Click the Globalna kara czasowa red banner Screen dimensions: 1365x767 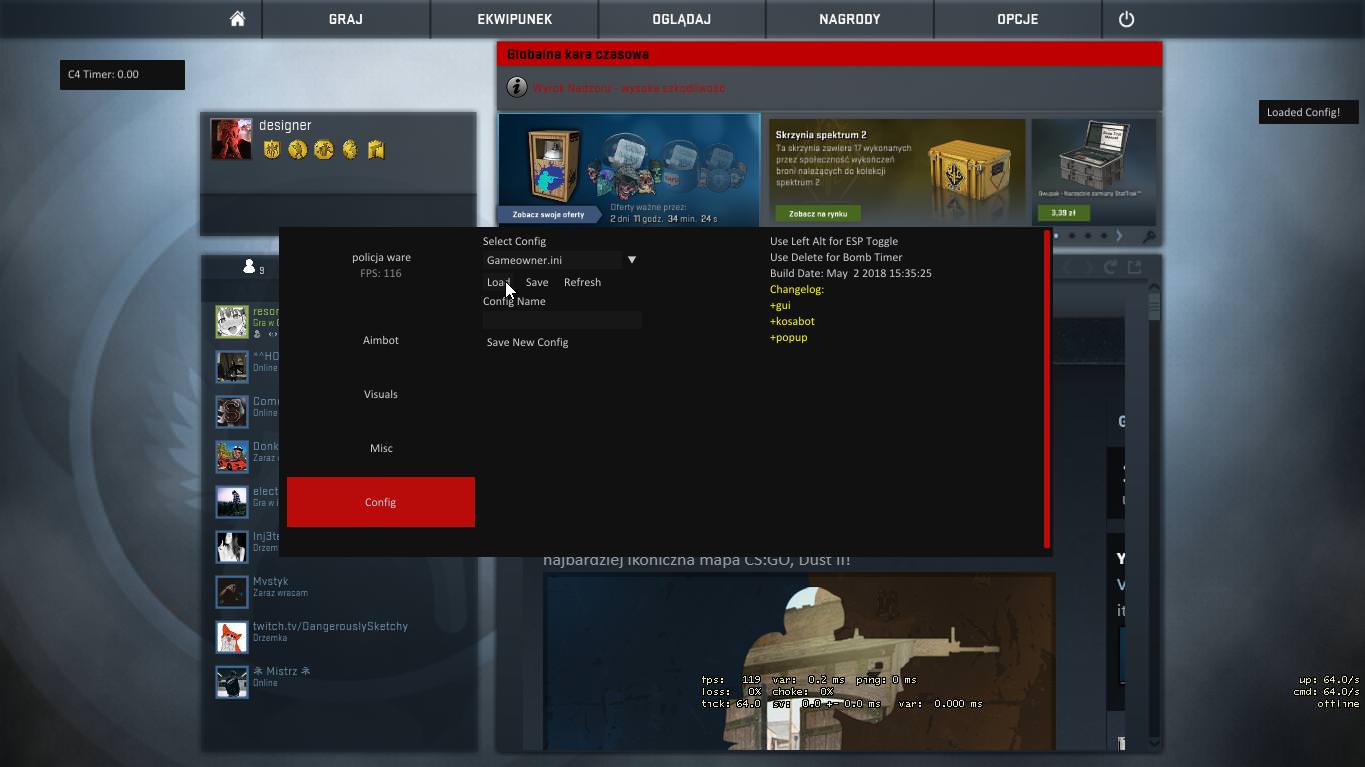(829, 54)
